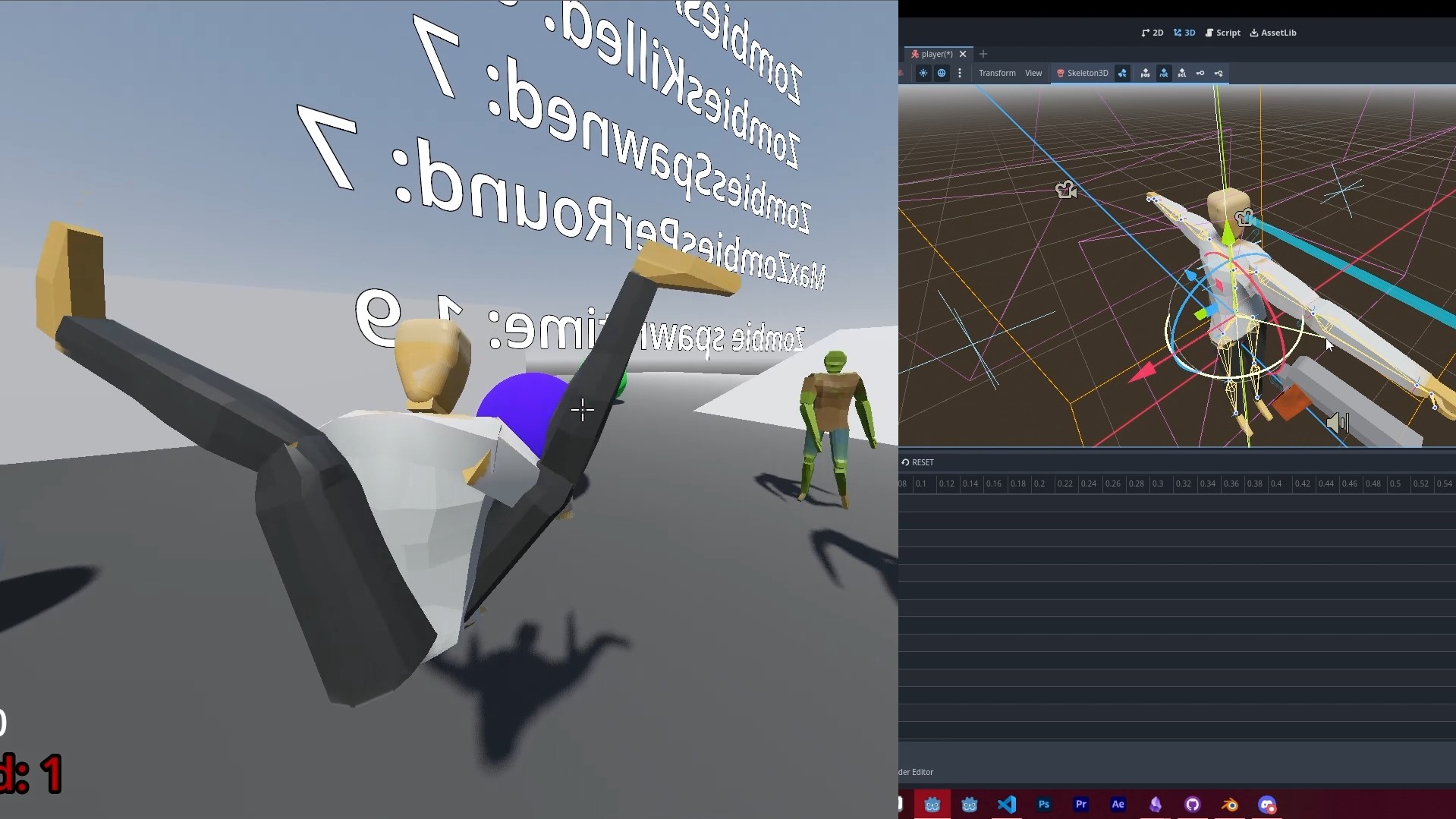
Task: Switch to the active Godot taskbar window
Action: (x=932, y=805)
